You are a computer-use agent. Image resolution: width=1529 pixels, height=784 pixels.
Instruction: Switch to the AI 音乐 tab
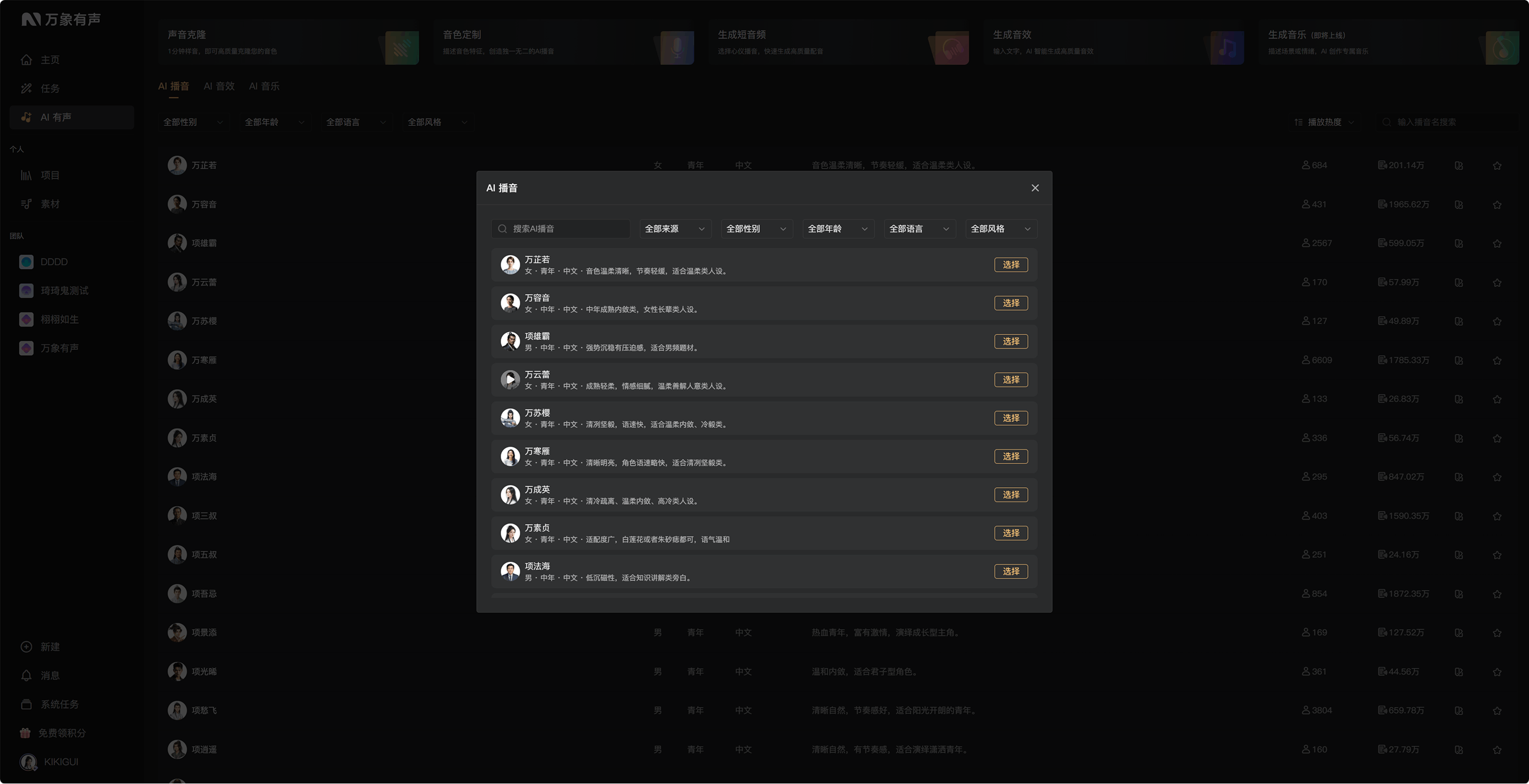[x=264, y=86]
